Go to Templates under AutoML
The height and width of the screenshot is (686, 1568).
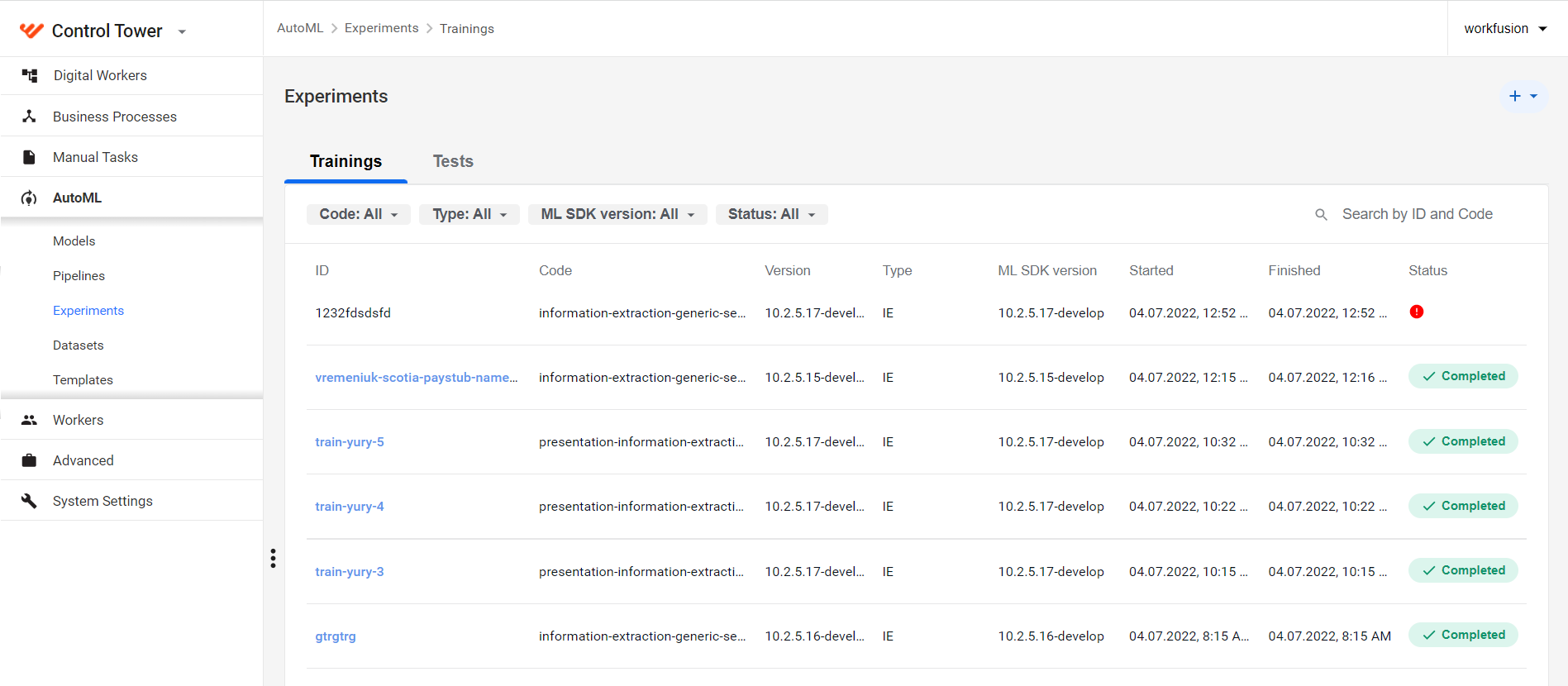[x=83, y=380]
